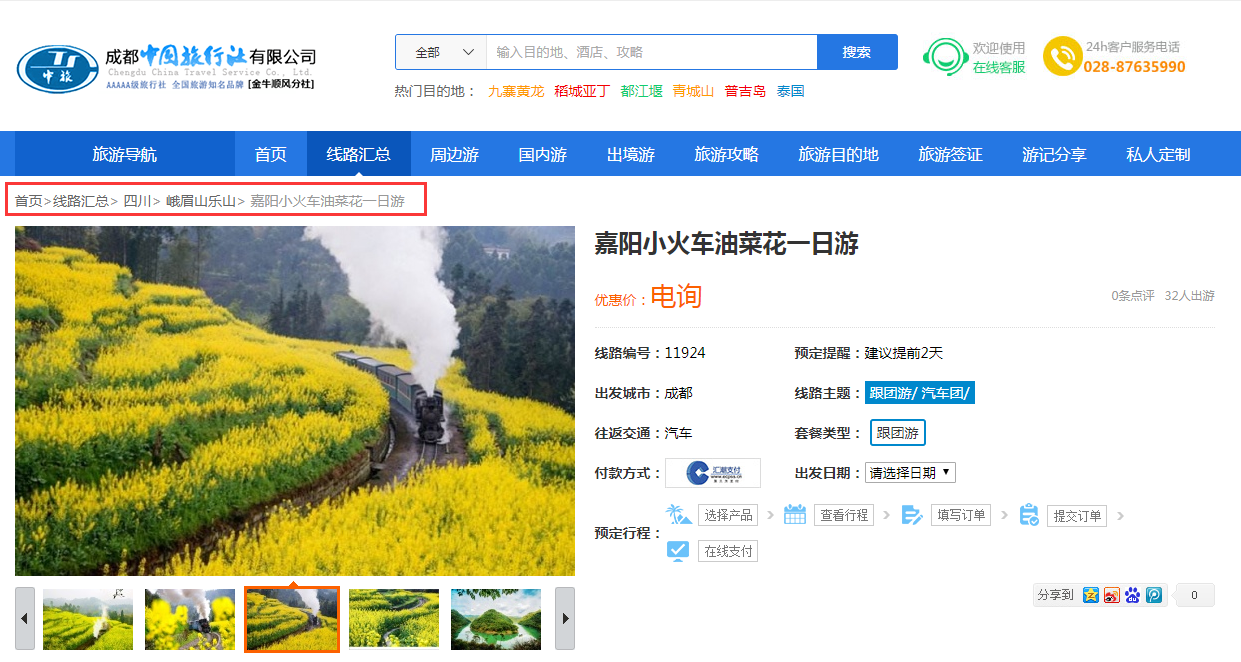Click the clipboard 提交订单 icon
The image size is (1241, 662).
click(x=1028, y=515)
